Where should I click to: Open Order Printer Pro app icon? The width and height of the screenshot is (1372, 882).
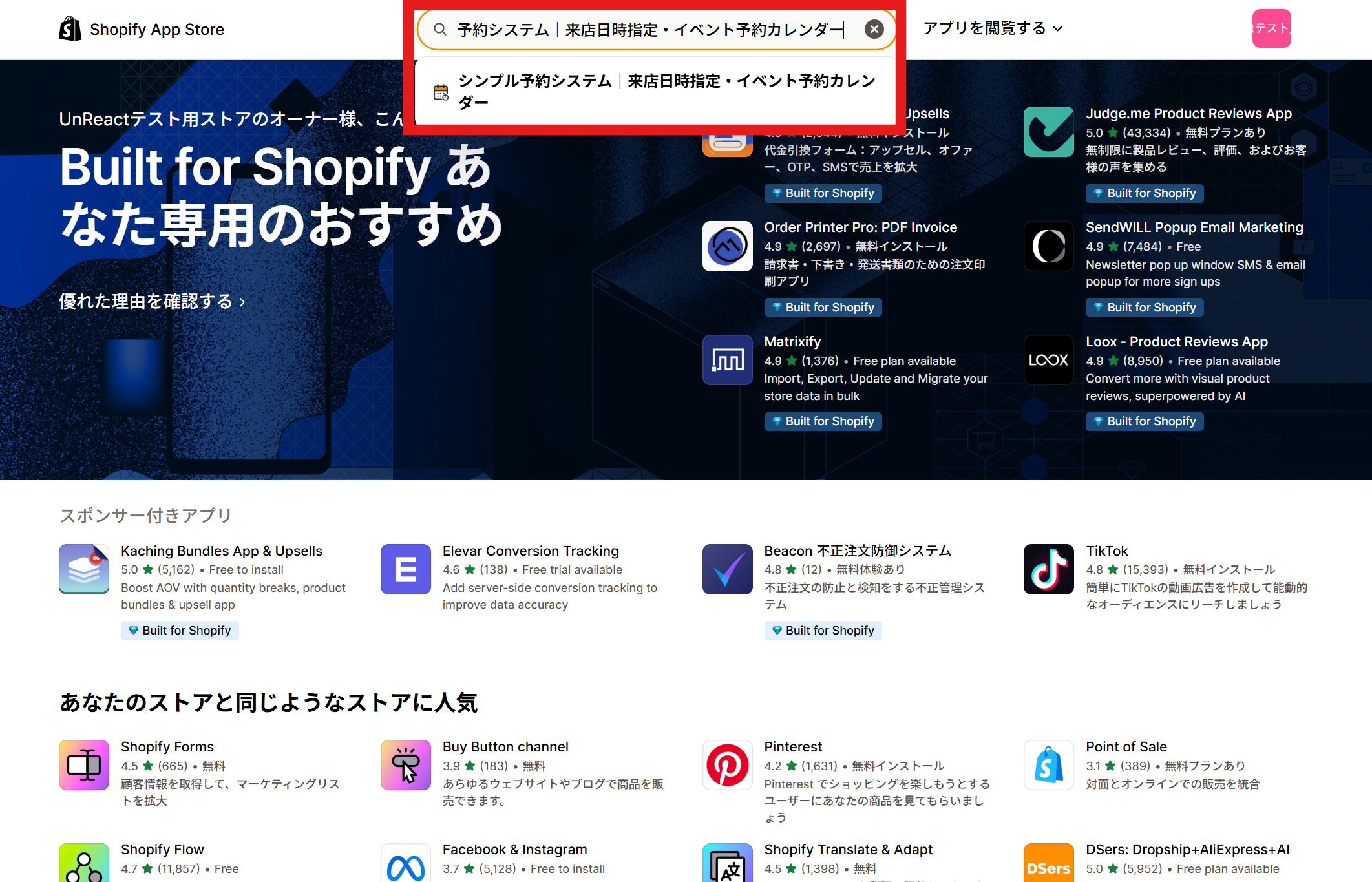point(727,246)
